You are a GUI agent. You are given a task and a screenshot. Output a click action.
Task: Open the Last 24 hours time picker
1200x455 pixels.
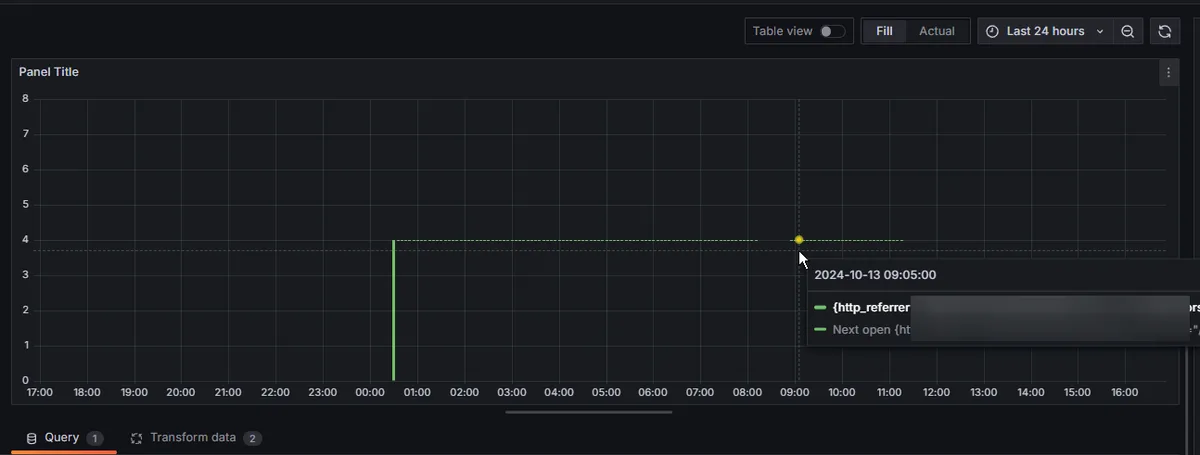(1045, 31)
